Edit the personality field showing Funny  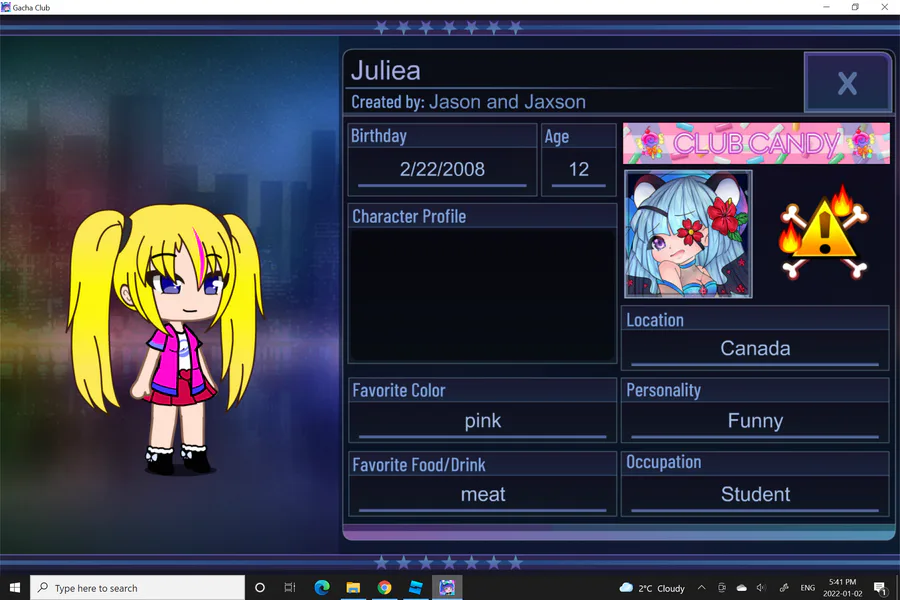point(755,421)
